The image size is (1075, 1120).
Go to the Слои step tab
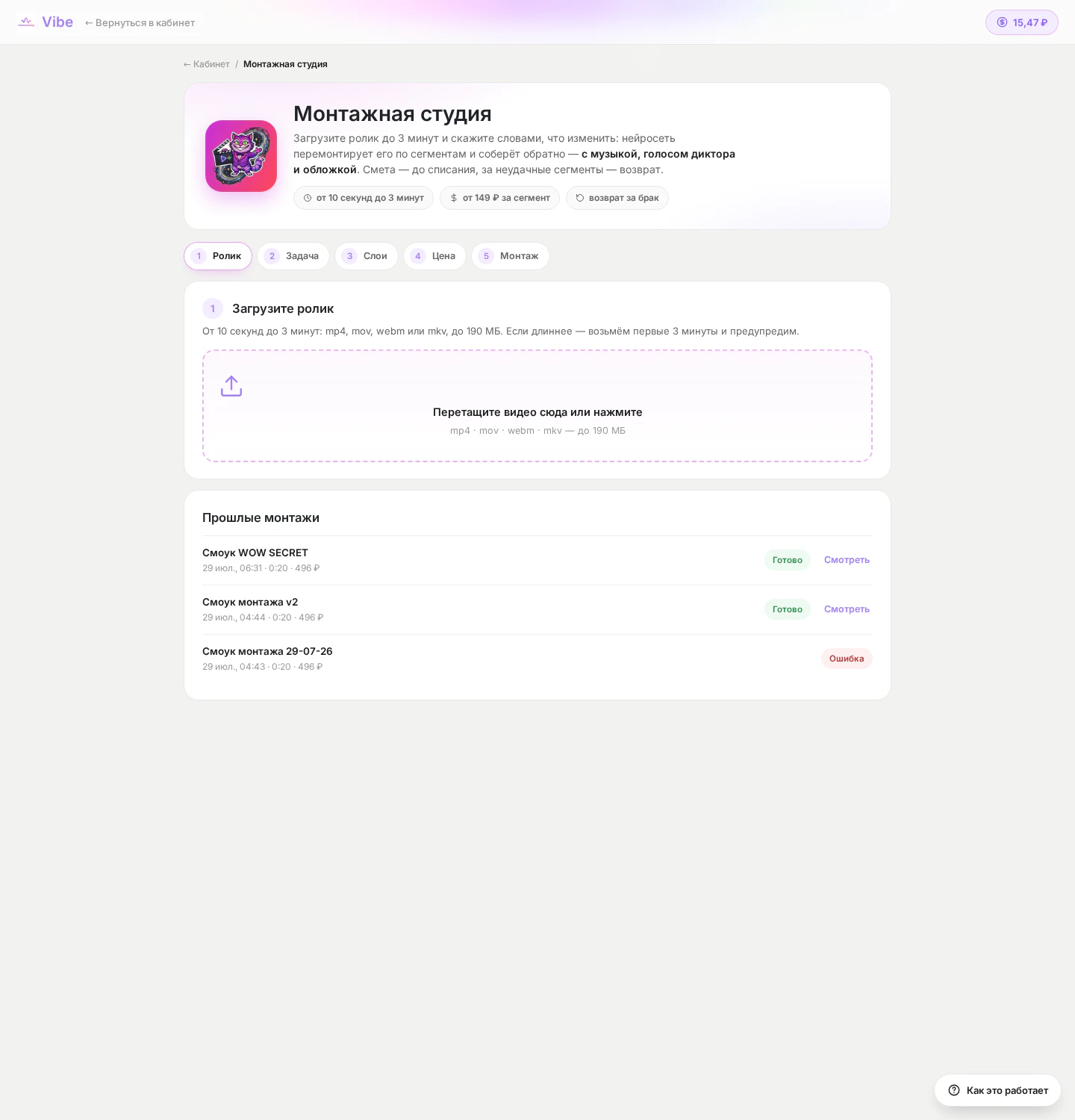click(x=367, y=256)
